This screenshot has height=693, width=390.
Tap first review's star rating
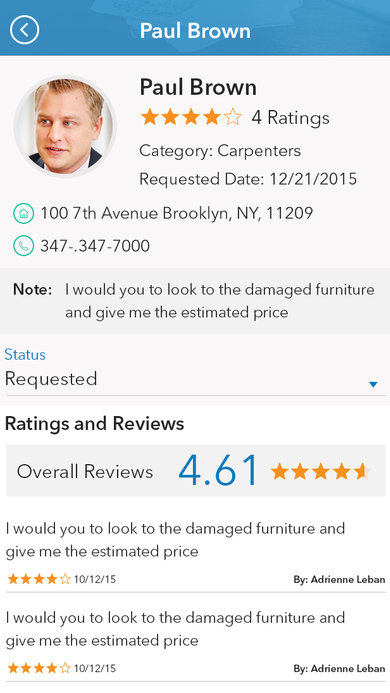tap(39, 579)
